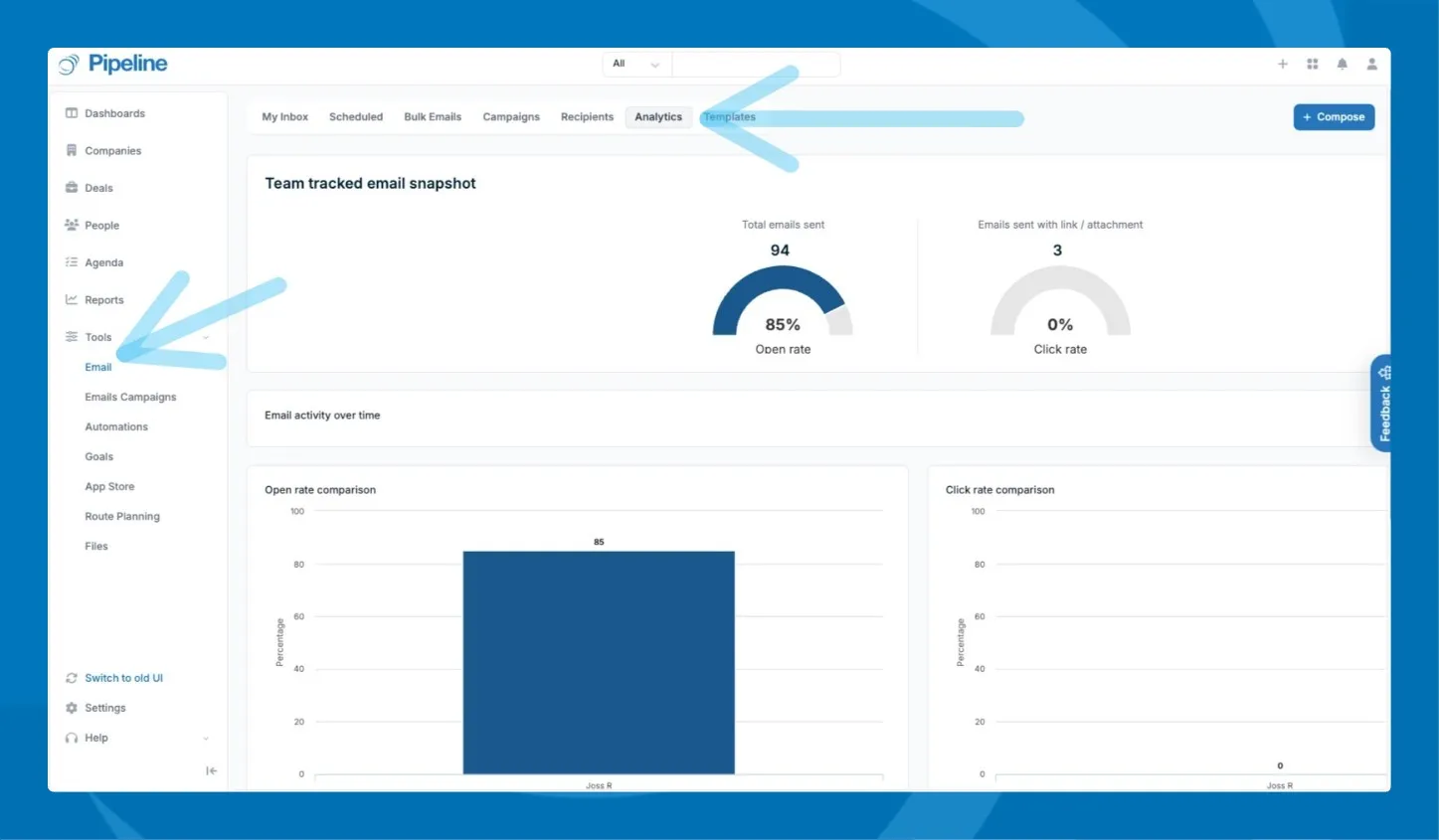
Task: Expand the Help menu chevron
Action: (x=206, y=738)
